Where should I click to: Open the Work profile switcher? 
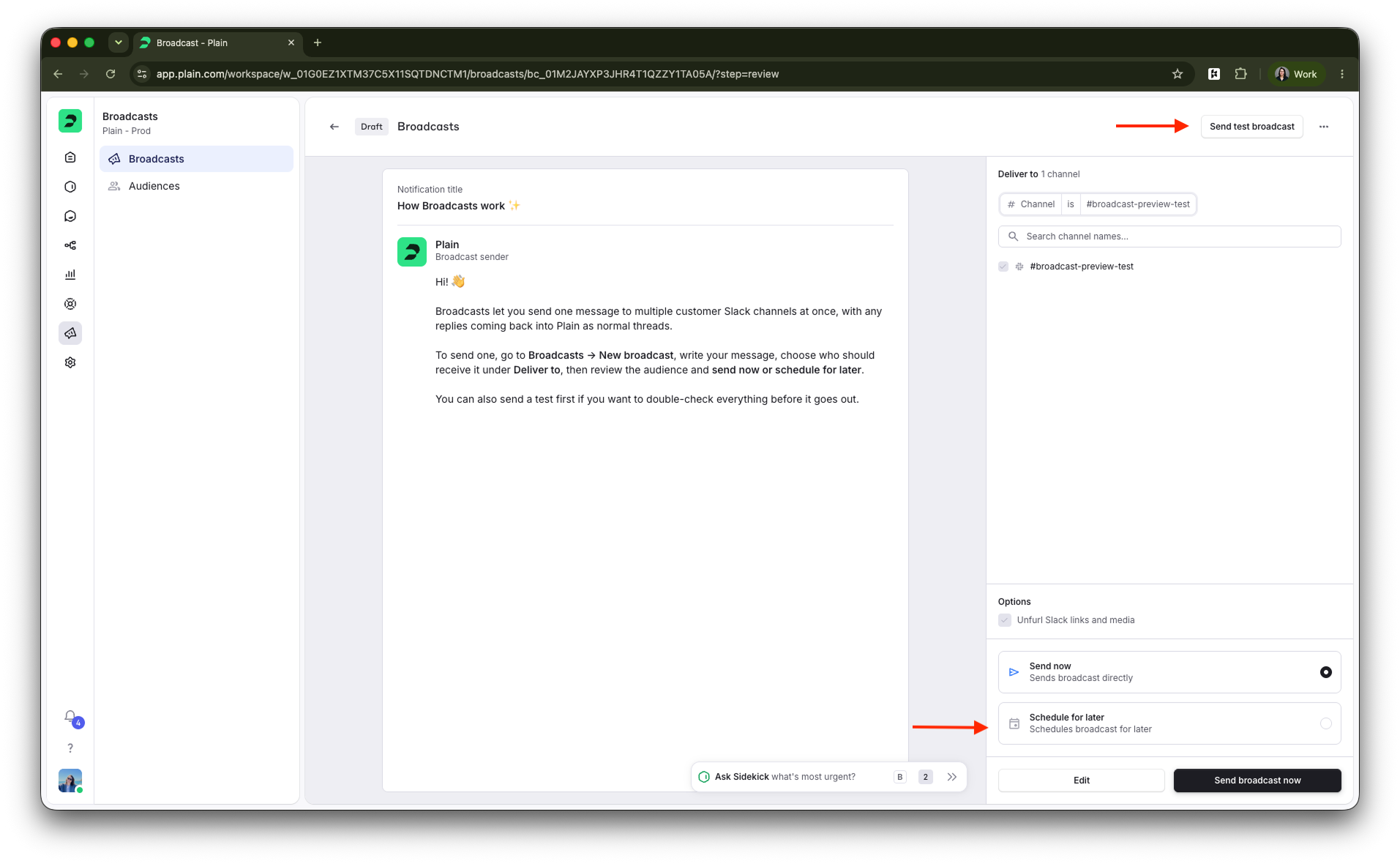[1297, 74]
